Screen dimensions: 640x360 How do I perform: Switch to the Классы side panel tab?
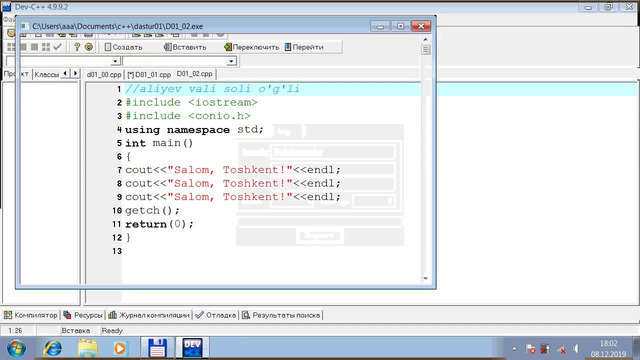[x=47, y=74]
